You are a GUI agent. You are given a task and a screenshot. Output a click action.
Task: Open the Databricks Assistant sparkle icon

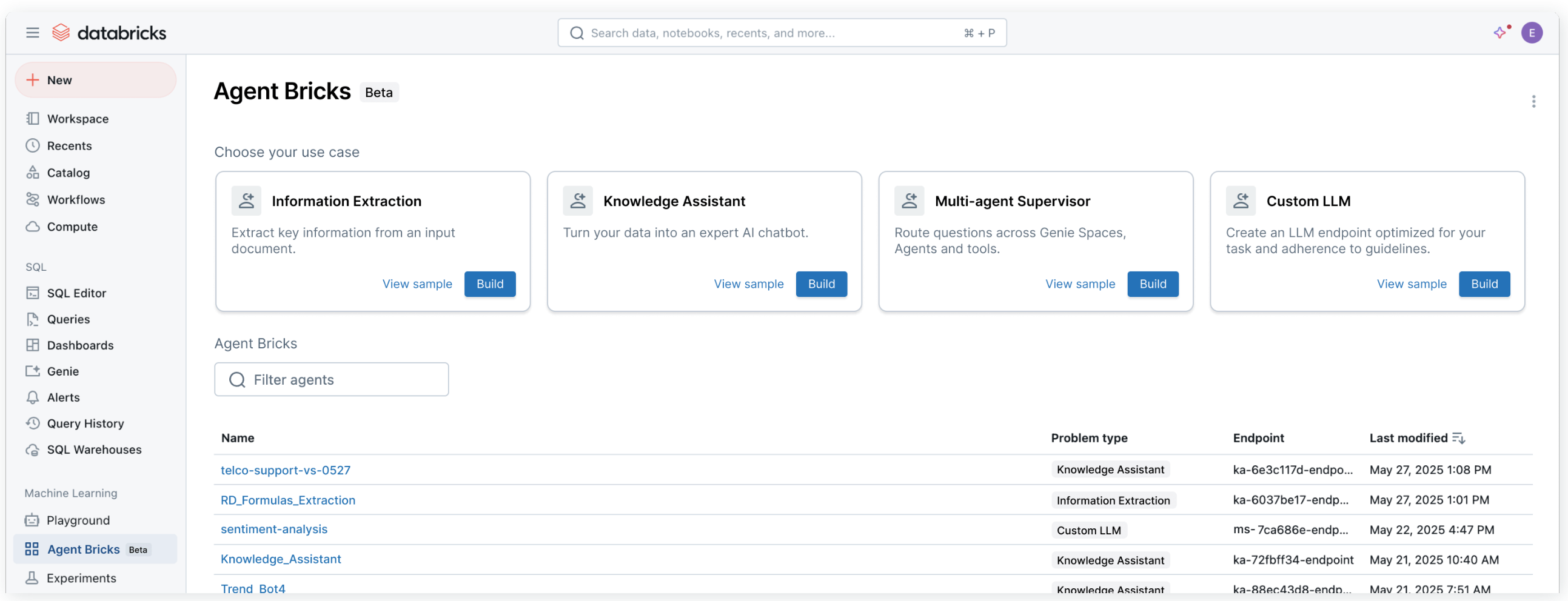[x=1500, y=33]
